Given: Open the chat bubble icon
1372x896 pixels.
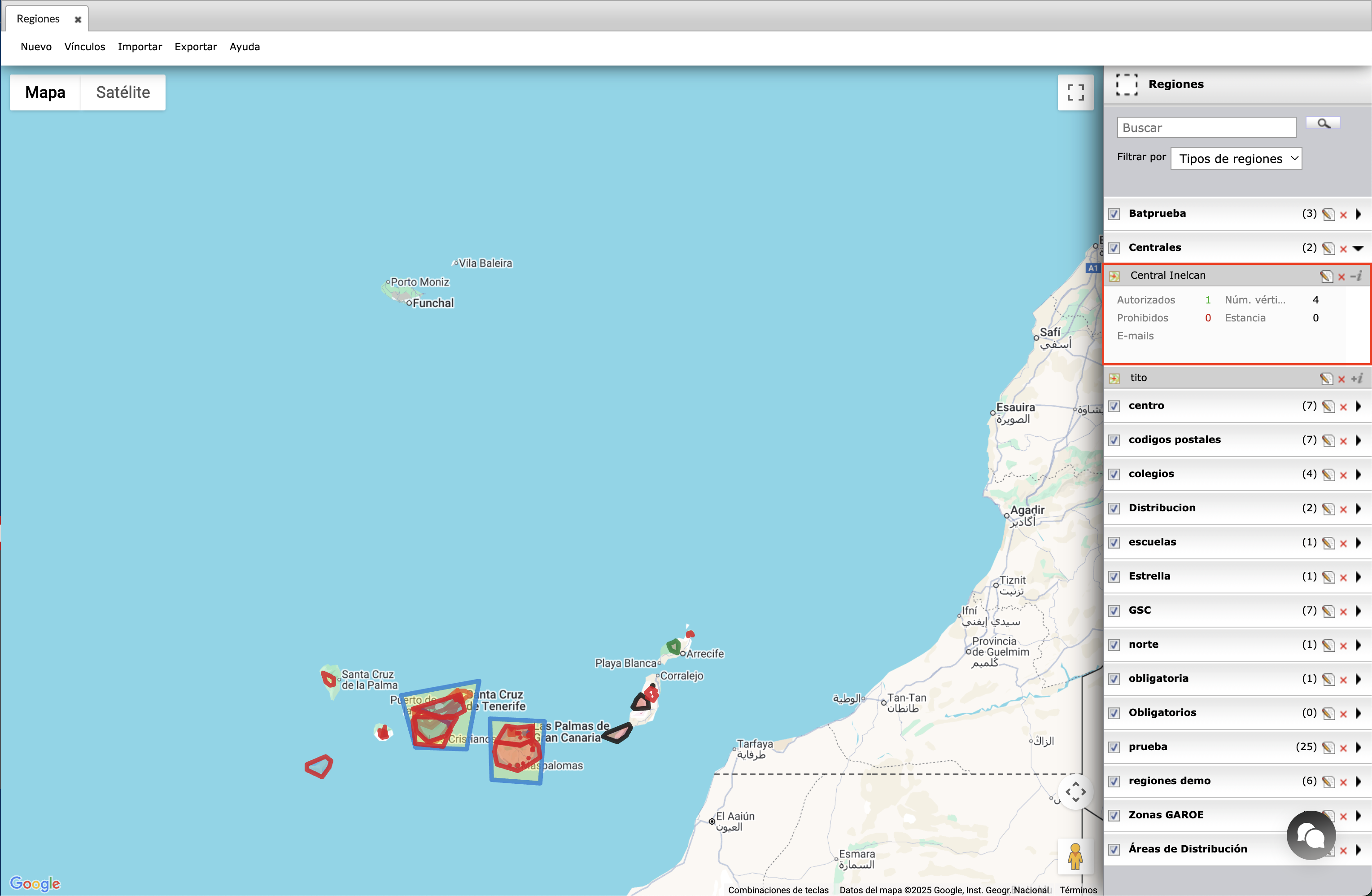Looking at the screenshot, I should (1311, 835).
